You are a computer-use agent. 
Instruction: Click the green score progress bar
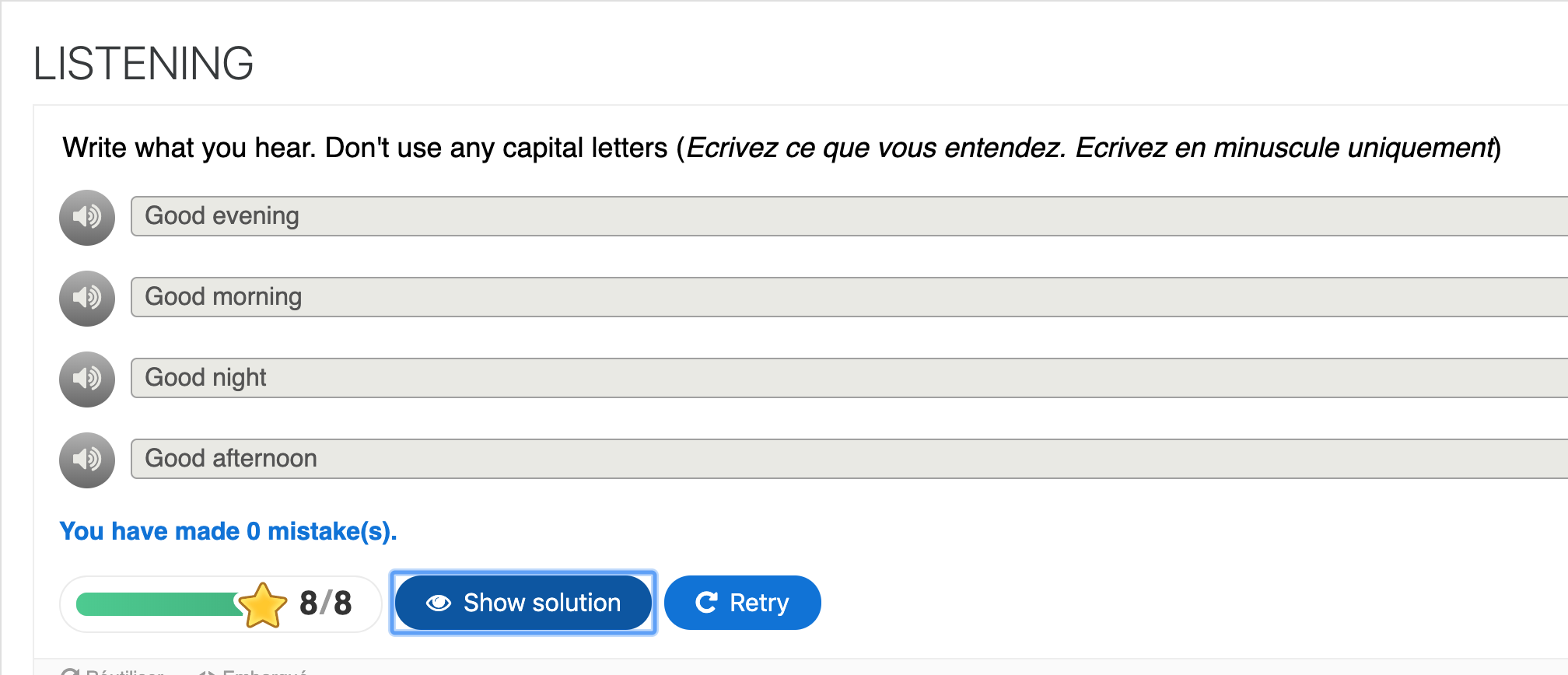pos(159,604)
